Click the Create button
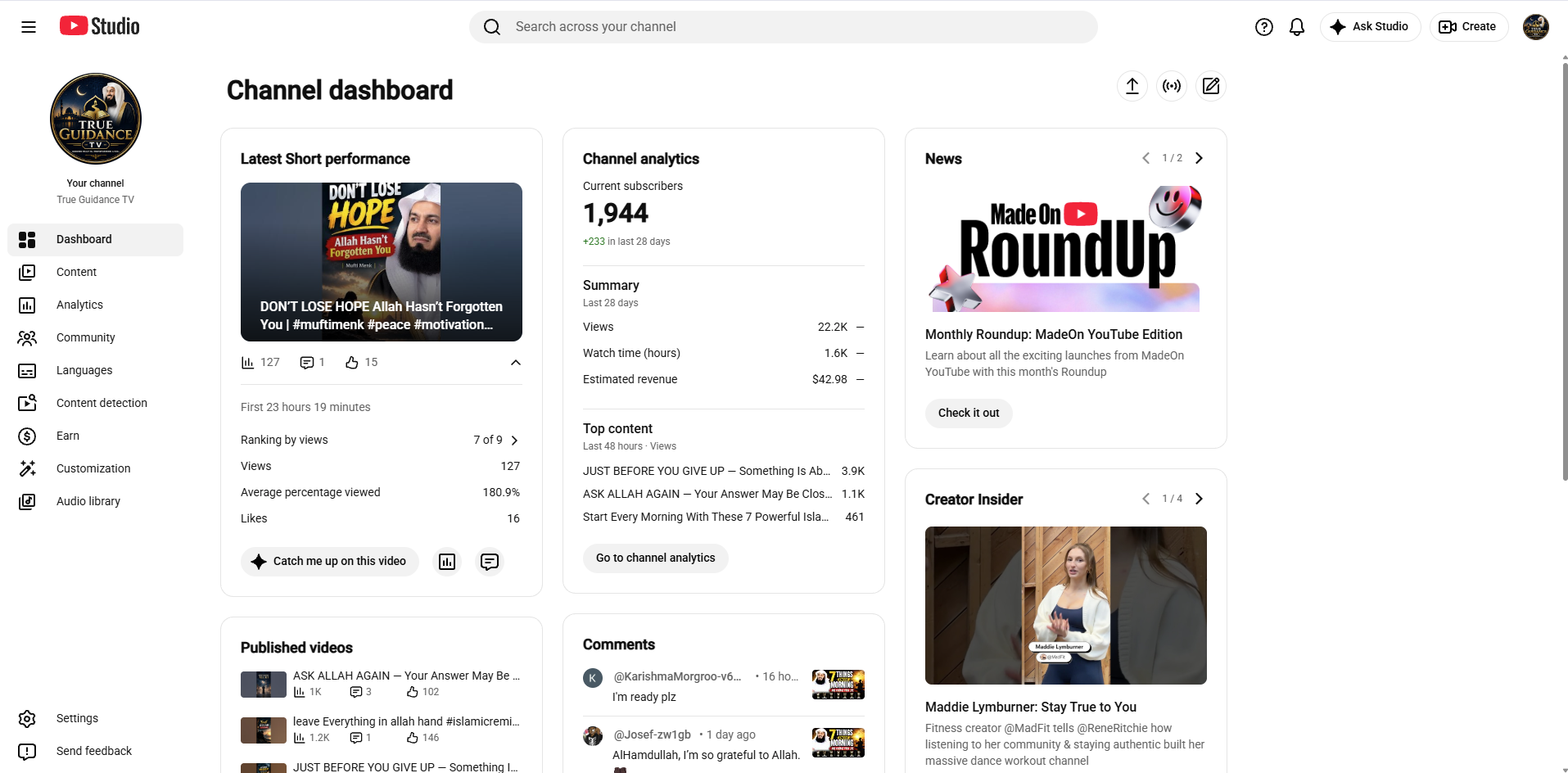The height and width of the screenshot is (773, 1568). [x=1468, y=27]
